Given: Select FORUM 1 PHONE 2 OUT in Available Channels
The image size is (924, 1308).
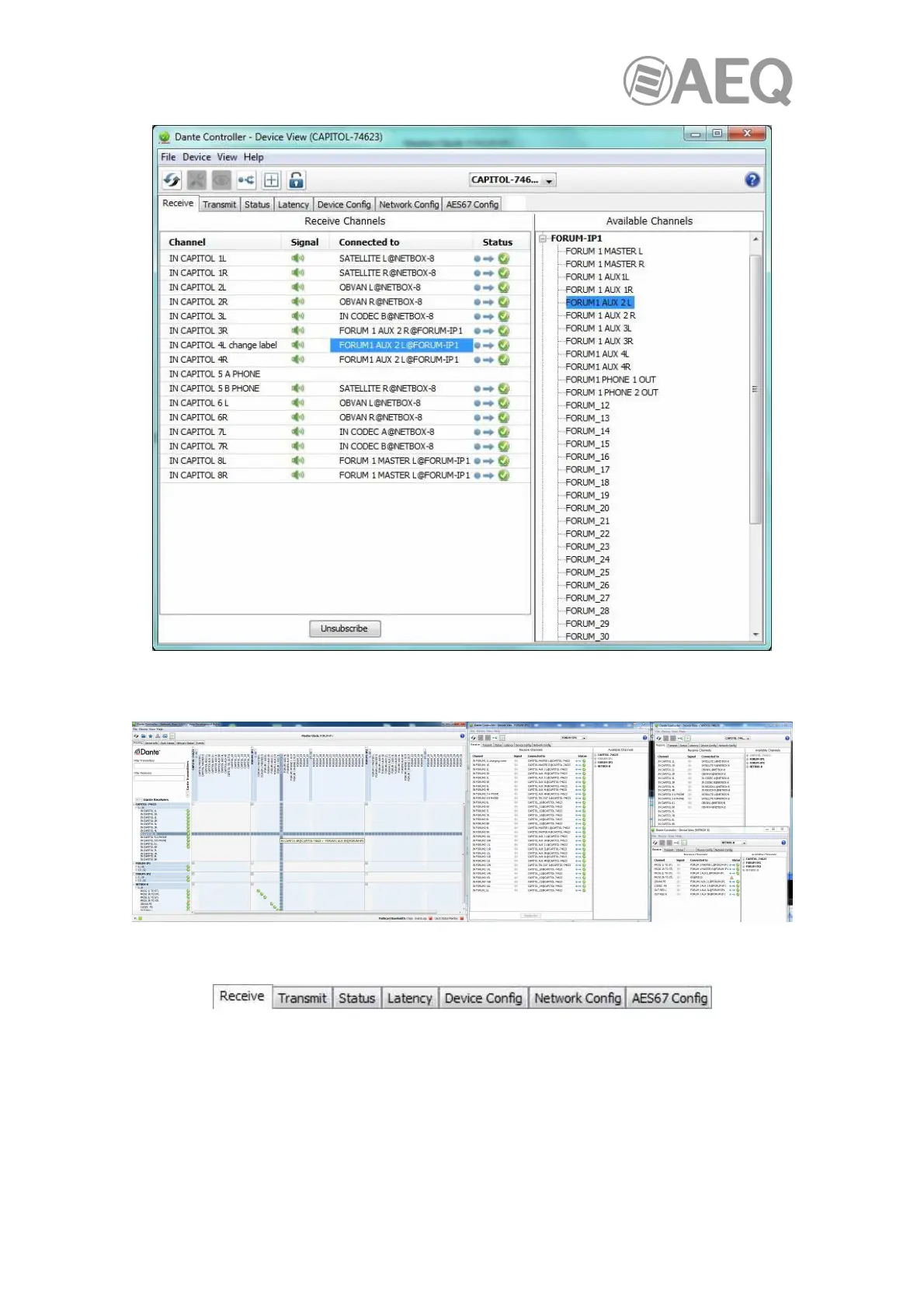Looking at the screenshot, I should [612, 393].
